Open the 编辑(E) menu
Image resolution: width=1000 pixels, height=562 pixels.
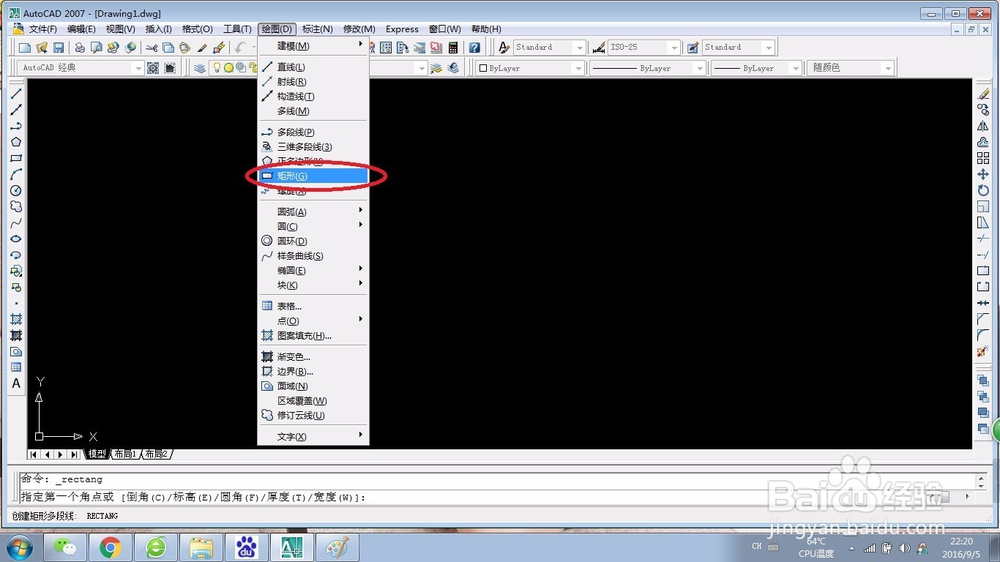click(x=81, y=29)
